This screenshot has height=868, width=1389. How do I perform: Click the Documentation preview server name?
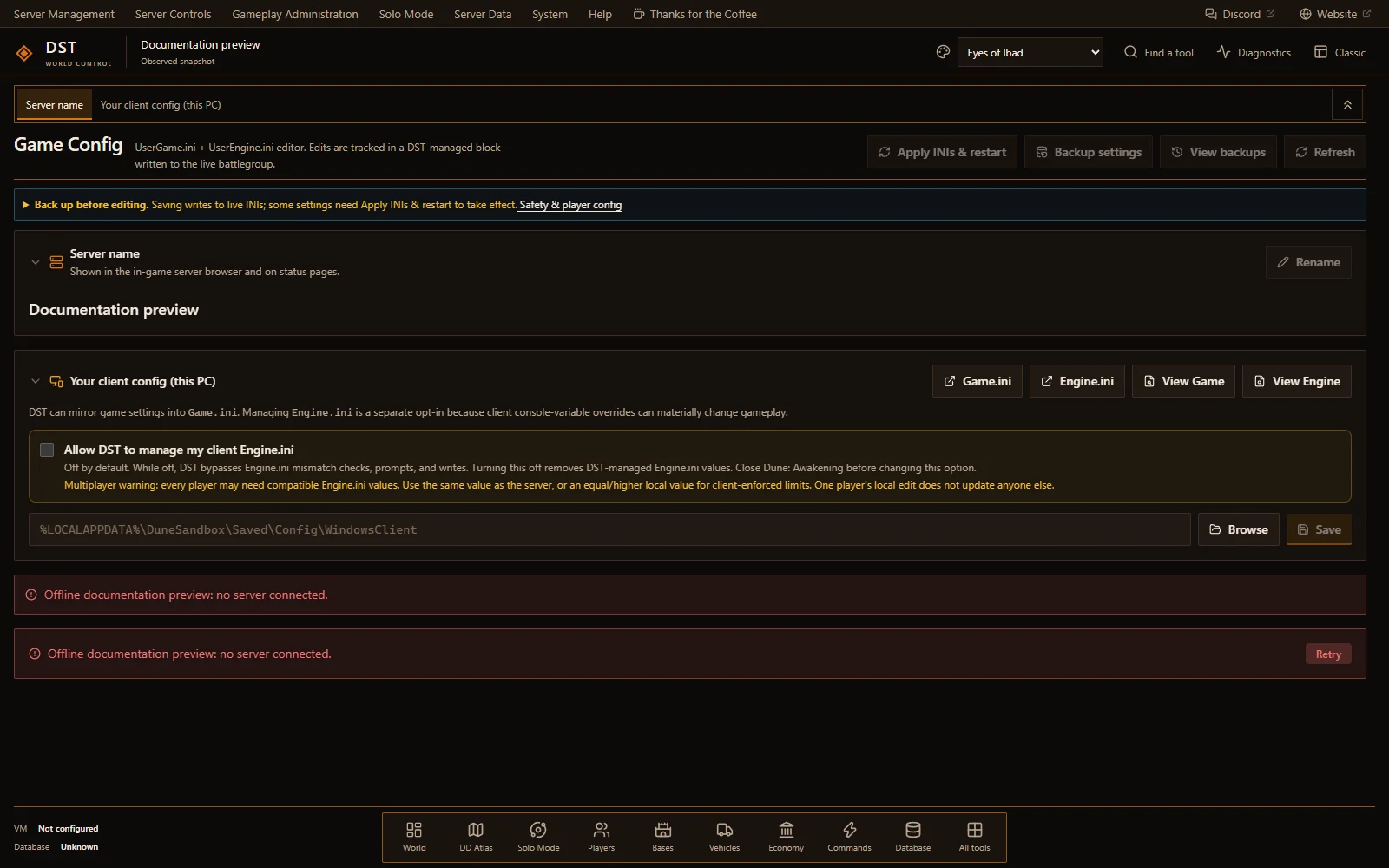[x=114, y=310]
